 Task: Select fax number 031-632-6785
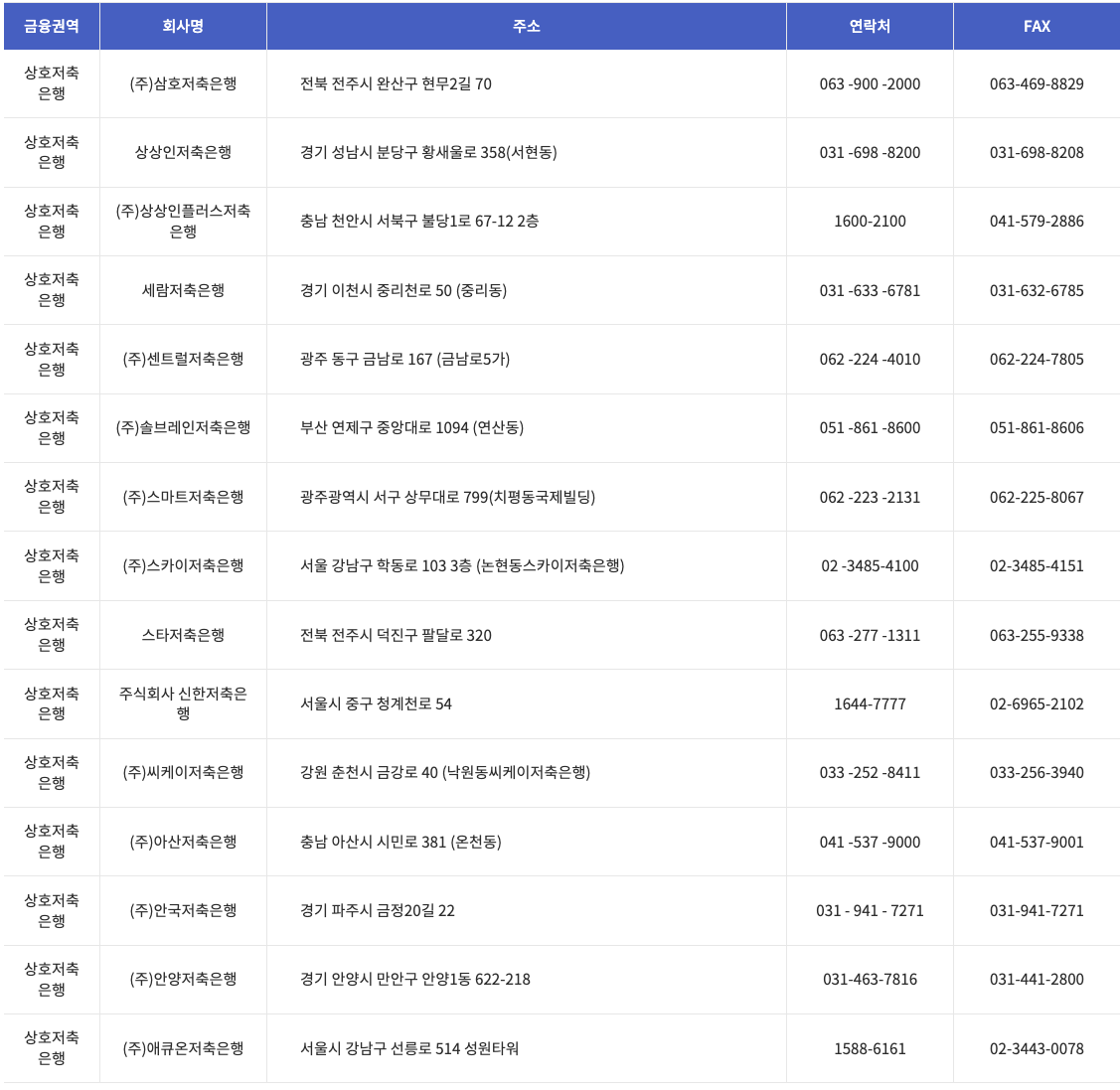point(1037,290)
